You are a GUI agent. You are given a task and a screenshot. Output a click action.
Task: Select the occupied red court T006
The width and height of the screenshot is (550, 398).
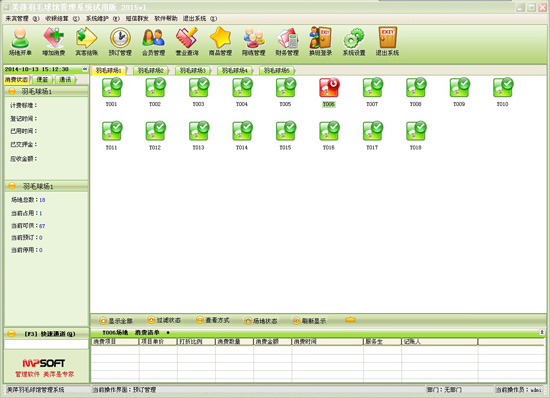329,92
